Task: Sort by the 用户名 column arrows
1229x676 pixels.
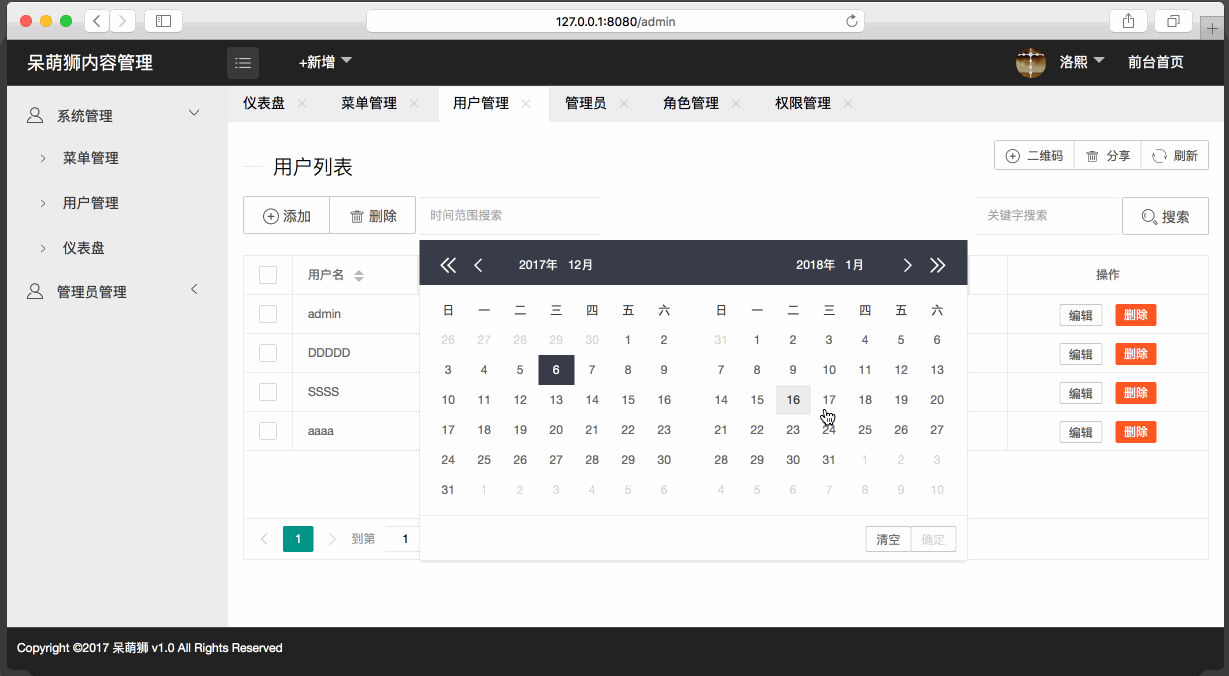Action: [359, 276]
